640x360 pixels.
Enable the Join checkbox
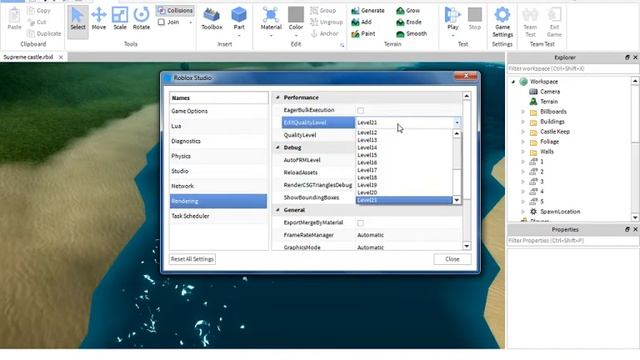pos(161,22)
